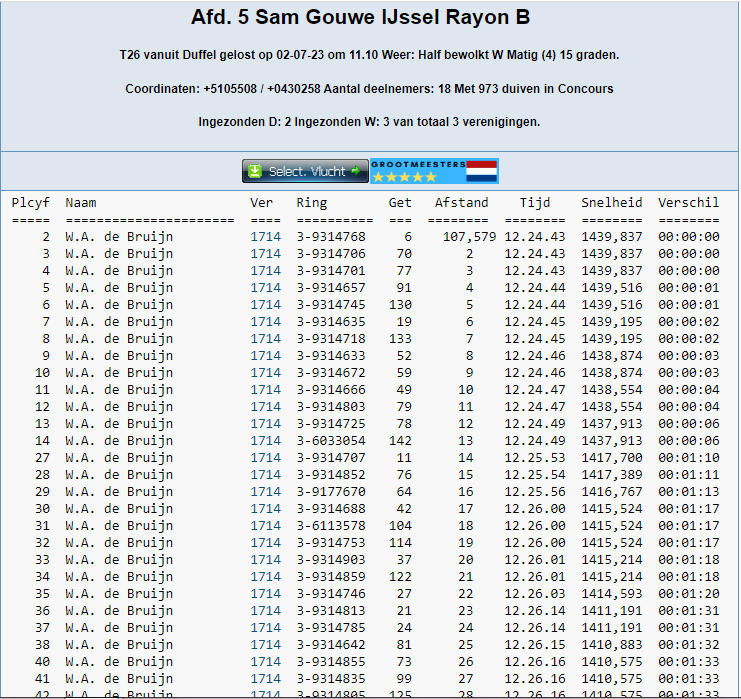The width and height of the screenshot is (741, 699).
Task: Click speed value 1417,700
Action: pyautogui.click(x=612, y=458)
